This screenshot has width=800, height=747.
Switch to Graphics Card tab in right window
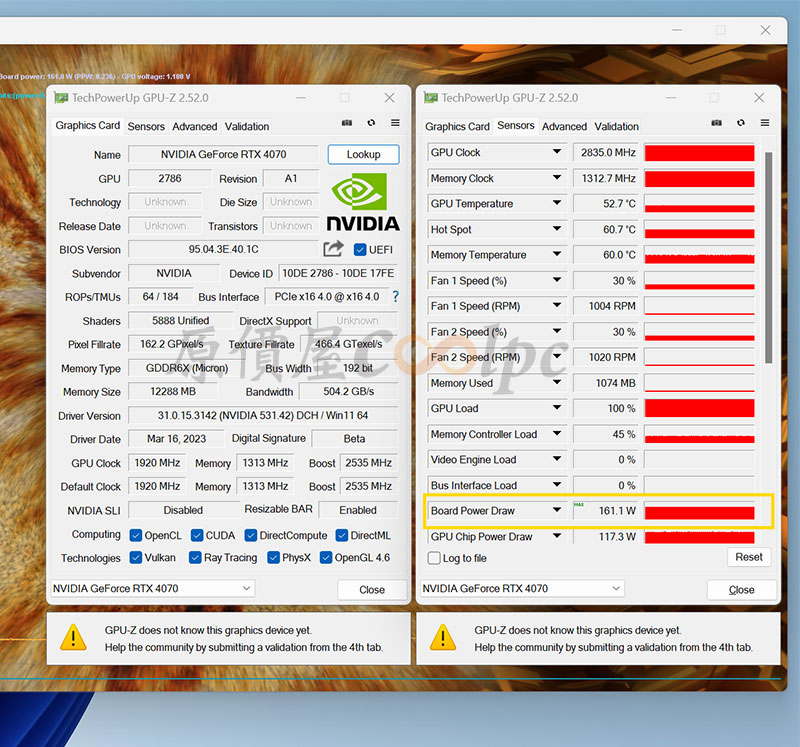click(457, 126)
